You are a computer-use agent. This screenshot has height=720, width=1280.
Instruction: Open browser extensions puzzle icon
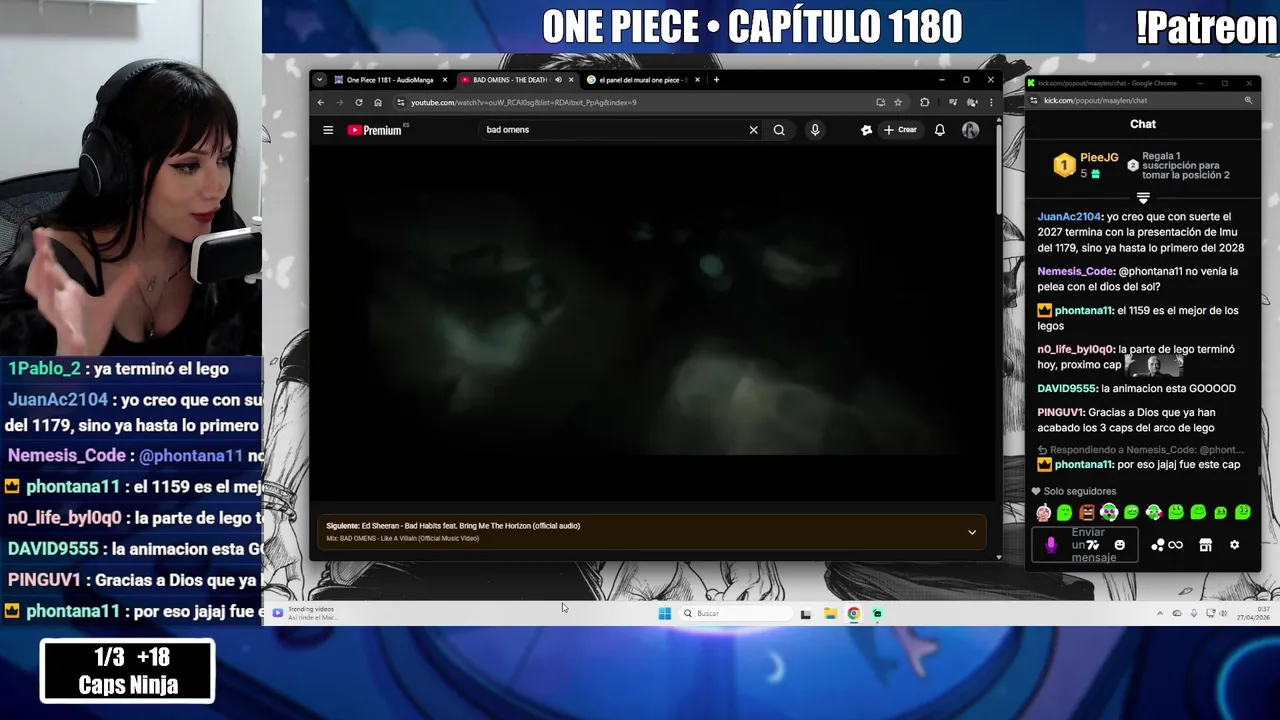(925, 102)
